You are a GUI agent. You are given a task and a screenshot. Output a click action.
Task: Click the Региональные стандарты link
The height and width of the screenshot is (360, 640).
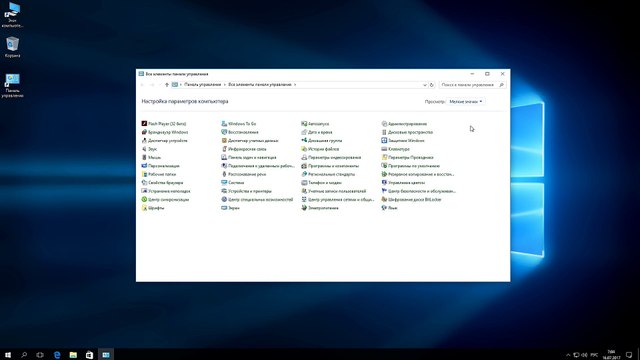(331, 174)
